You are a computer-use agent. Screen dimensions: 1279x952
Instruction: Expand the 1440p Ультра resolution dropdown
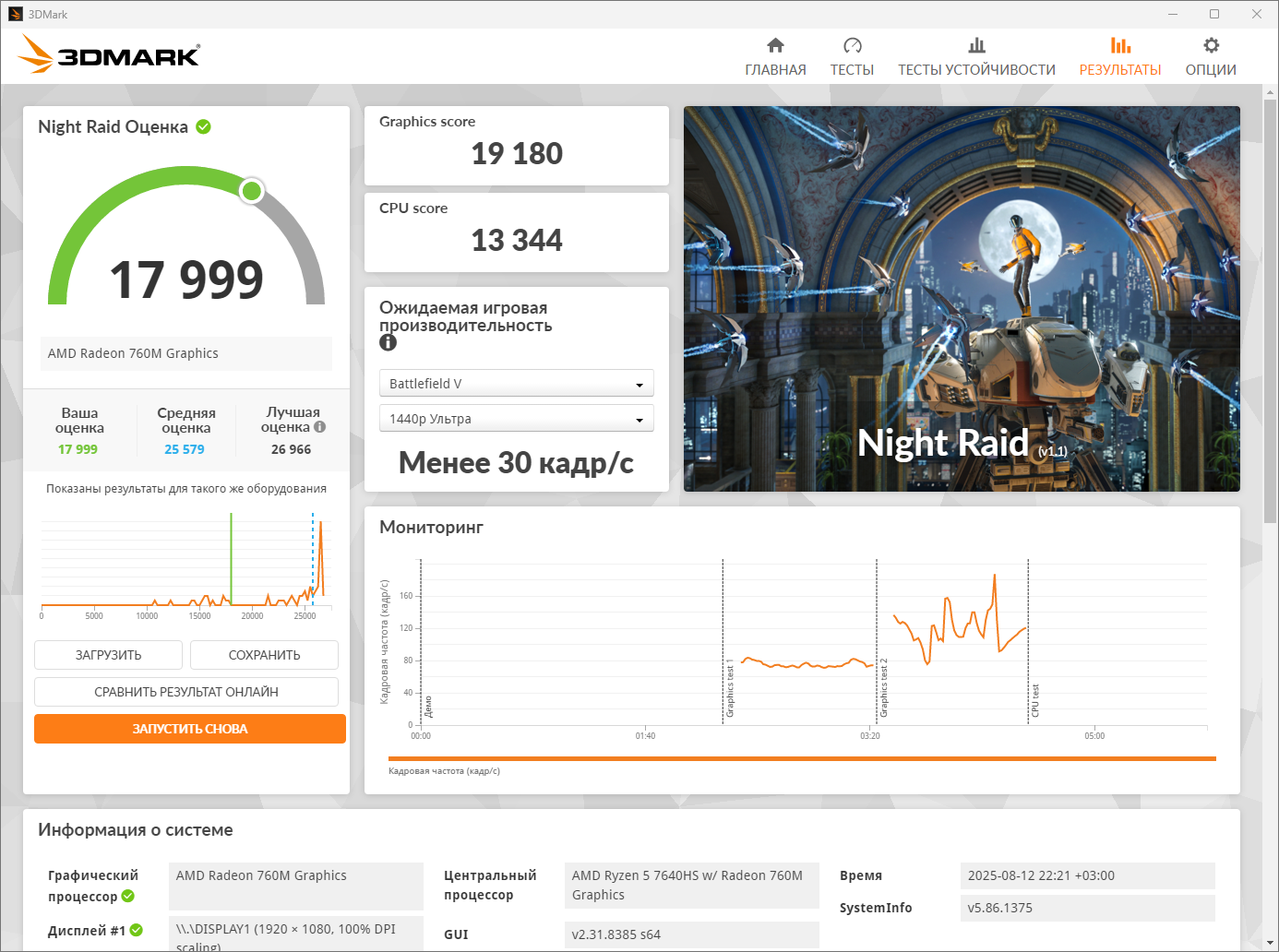(516, 419)
